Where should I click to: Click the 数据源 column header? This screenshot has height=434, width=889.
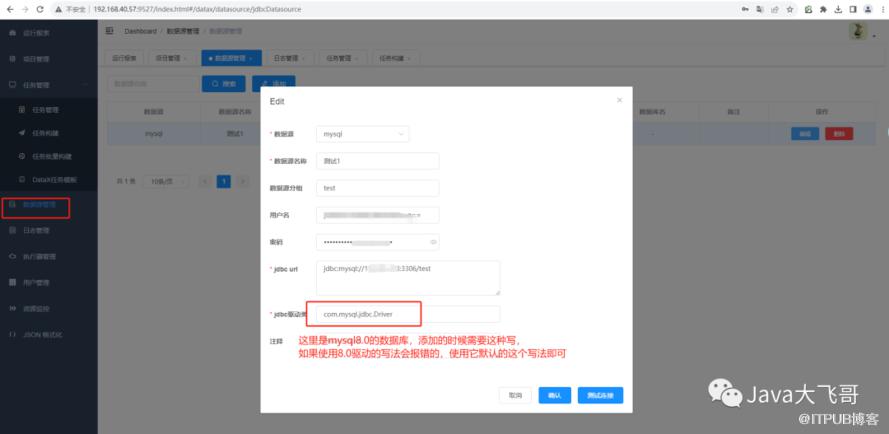[154, 112]
